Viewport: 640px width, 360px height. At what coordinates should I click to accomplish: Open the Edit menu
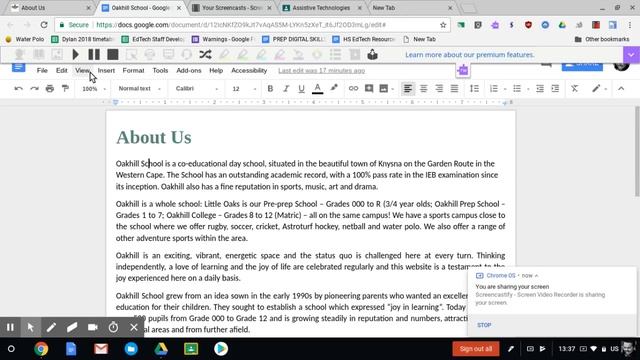(x=62, y=71)
